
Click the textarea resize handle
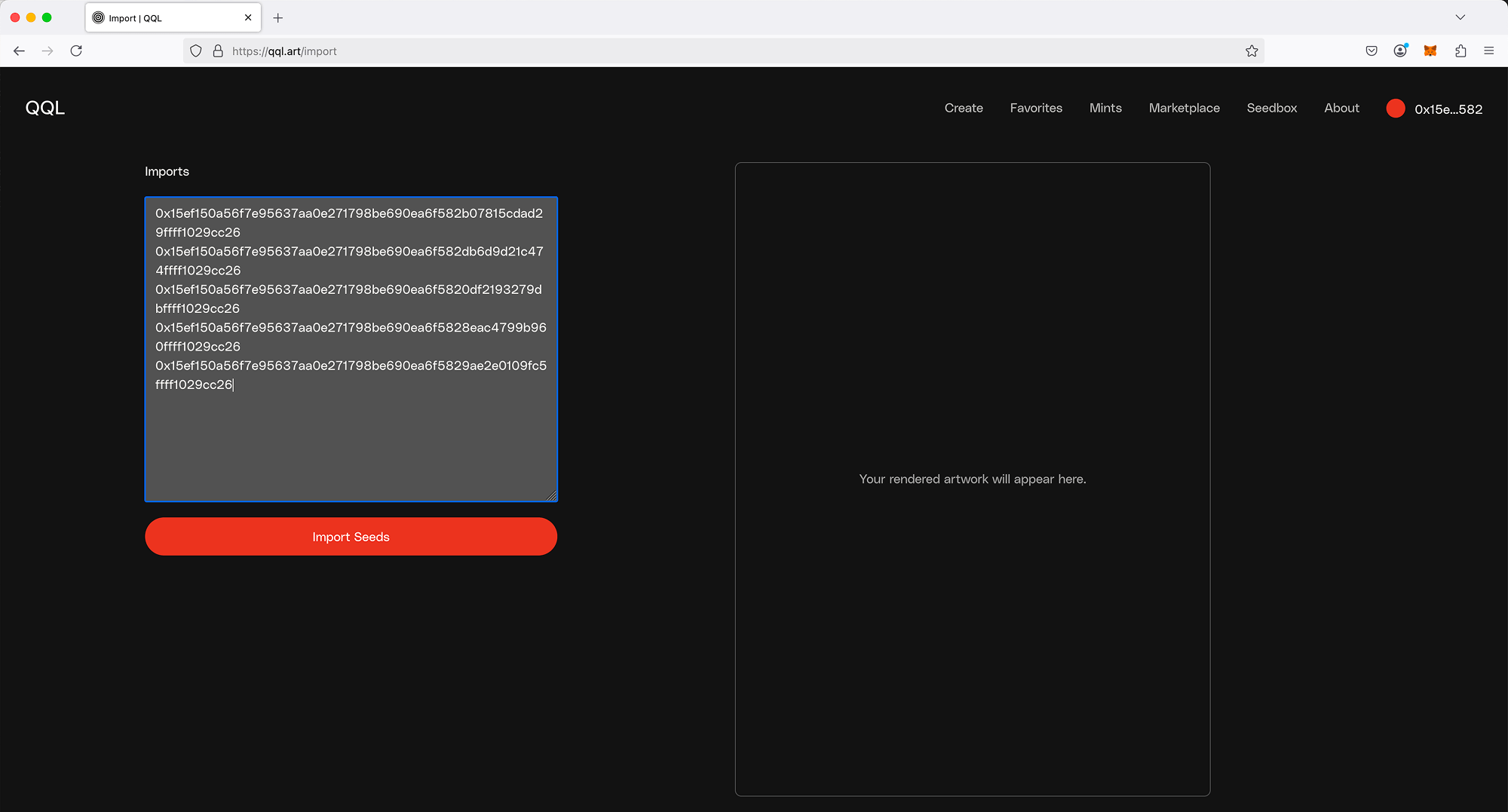551,495
